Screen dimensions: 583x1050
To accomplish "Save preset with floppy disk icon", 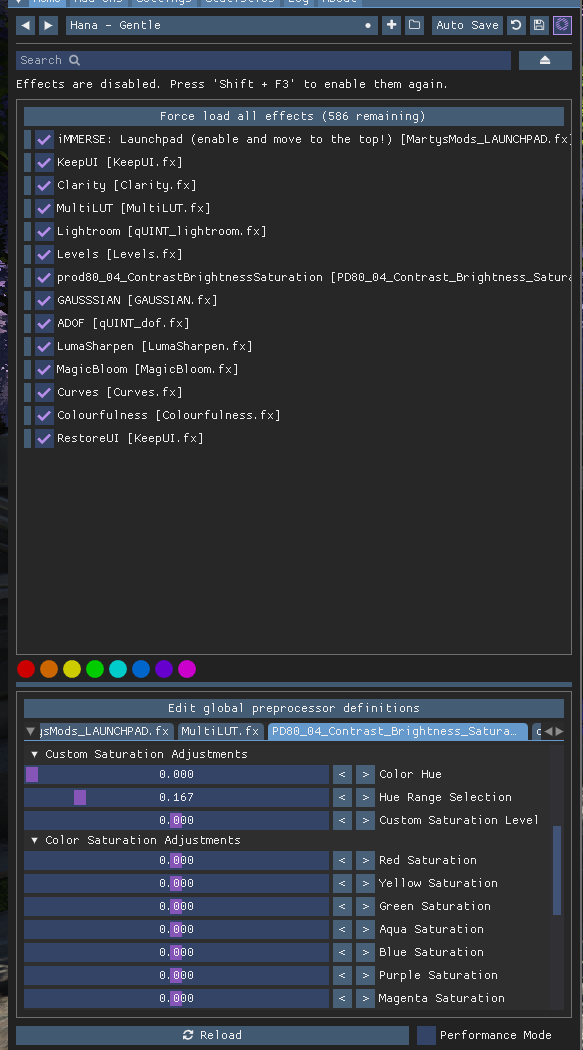I will click(539, 25).
